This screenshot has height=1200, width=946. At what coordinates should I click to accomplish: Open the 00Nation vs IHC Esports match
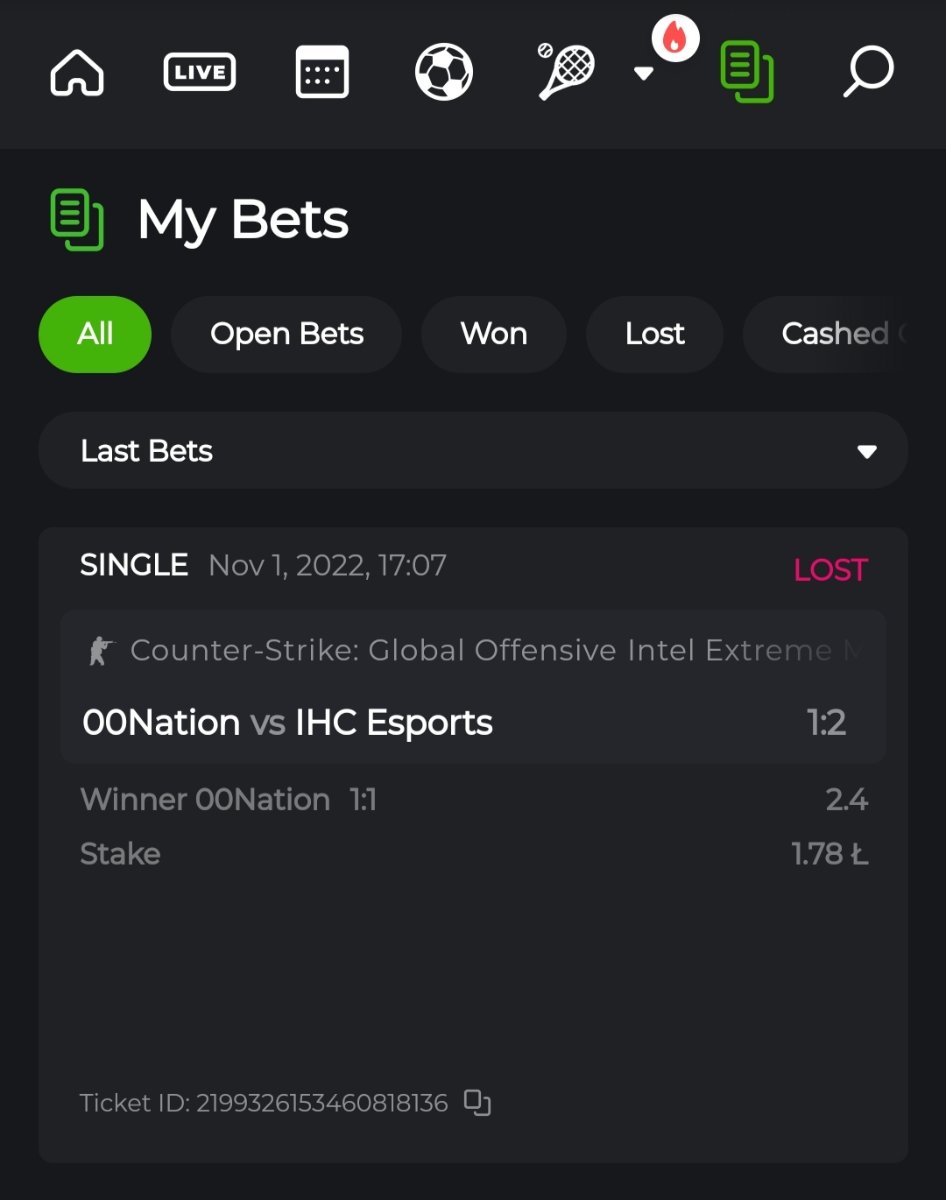click(288, 723)
